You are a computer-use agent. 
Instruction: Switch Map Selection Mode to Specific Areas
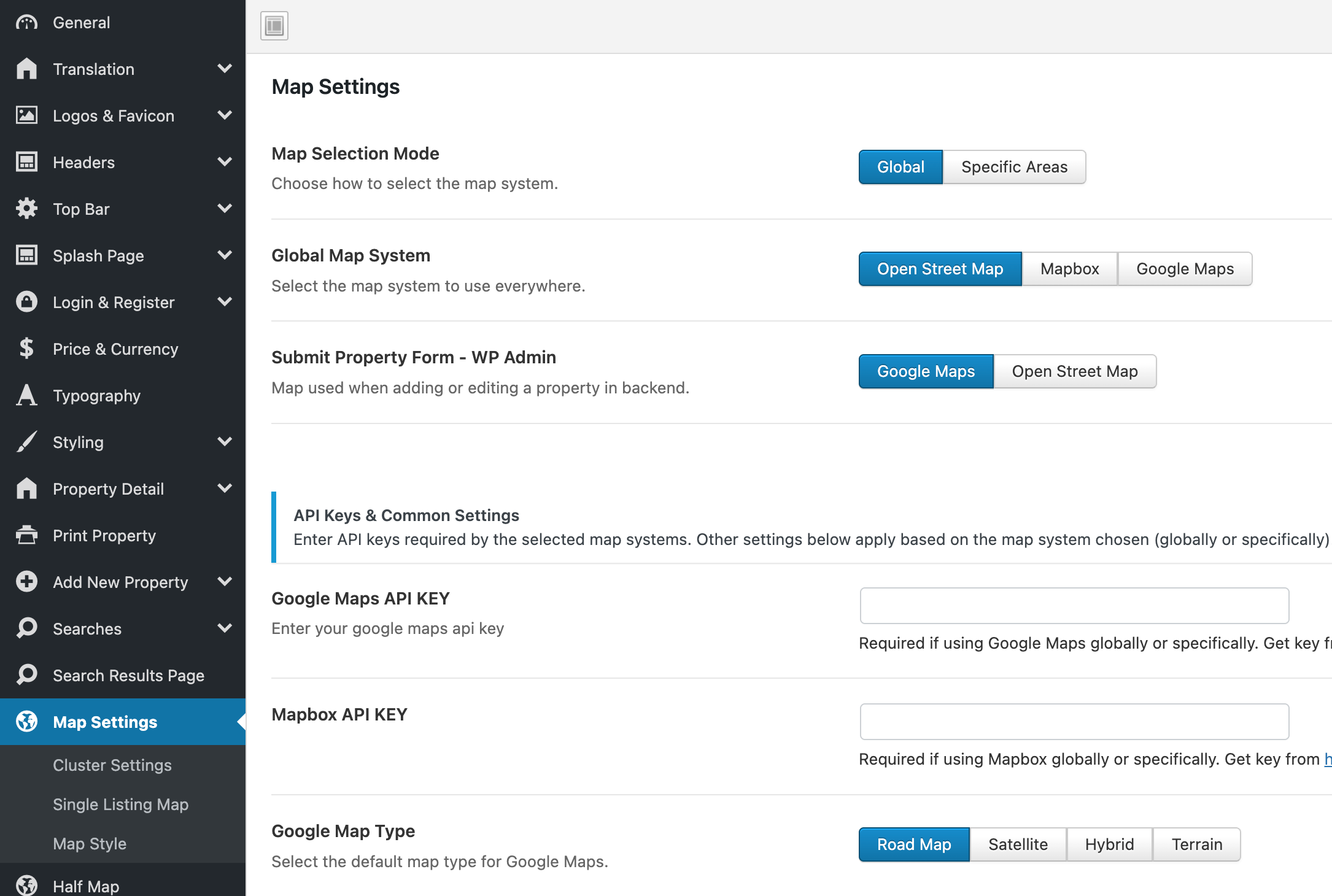(x=1014, y=166)
